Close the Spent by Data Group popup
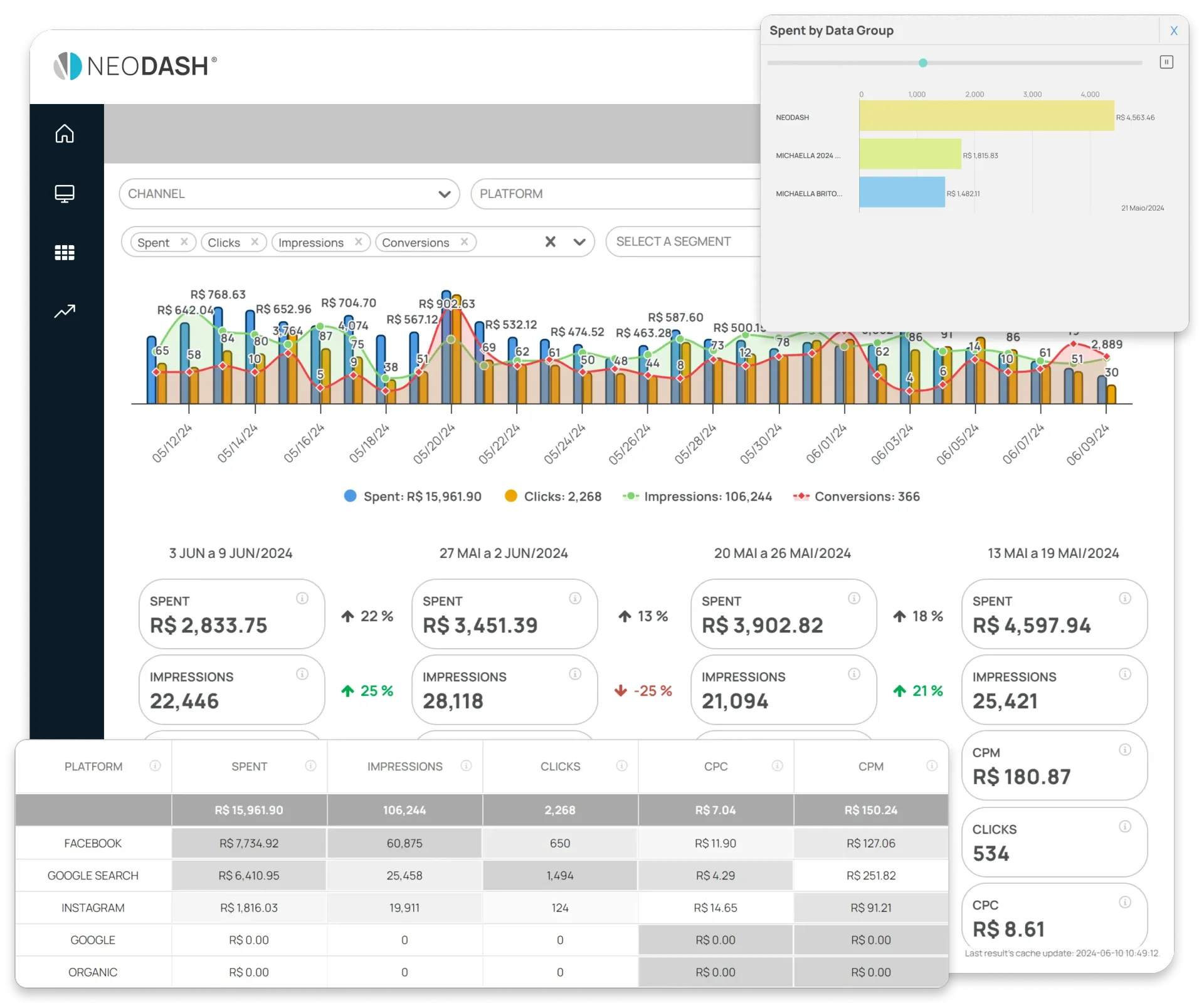The height and width of the screenshot is (1003, 1204). tap(1174, 31)
